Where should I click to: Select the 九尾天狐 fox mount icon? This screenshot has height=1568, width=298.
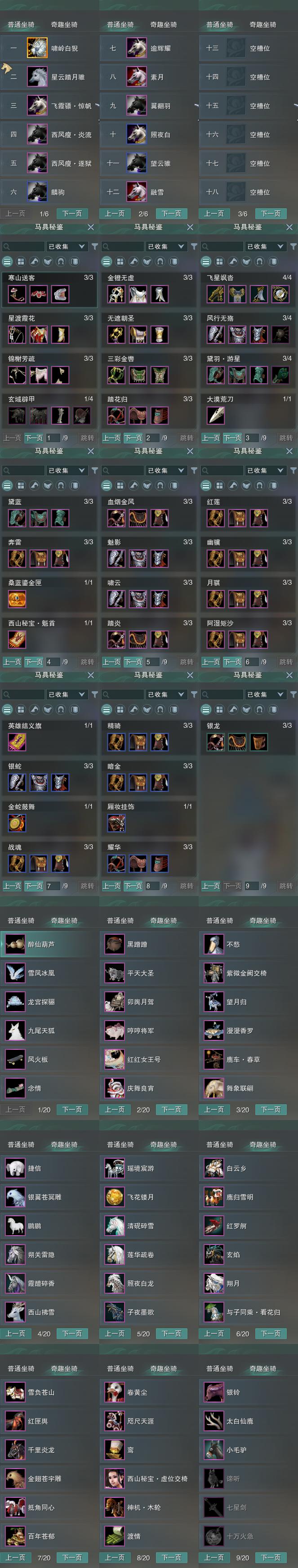pos(15,1030)
